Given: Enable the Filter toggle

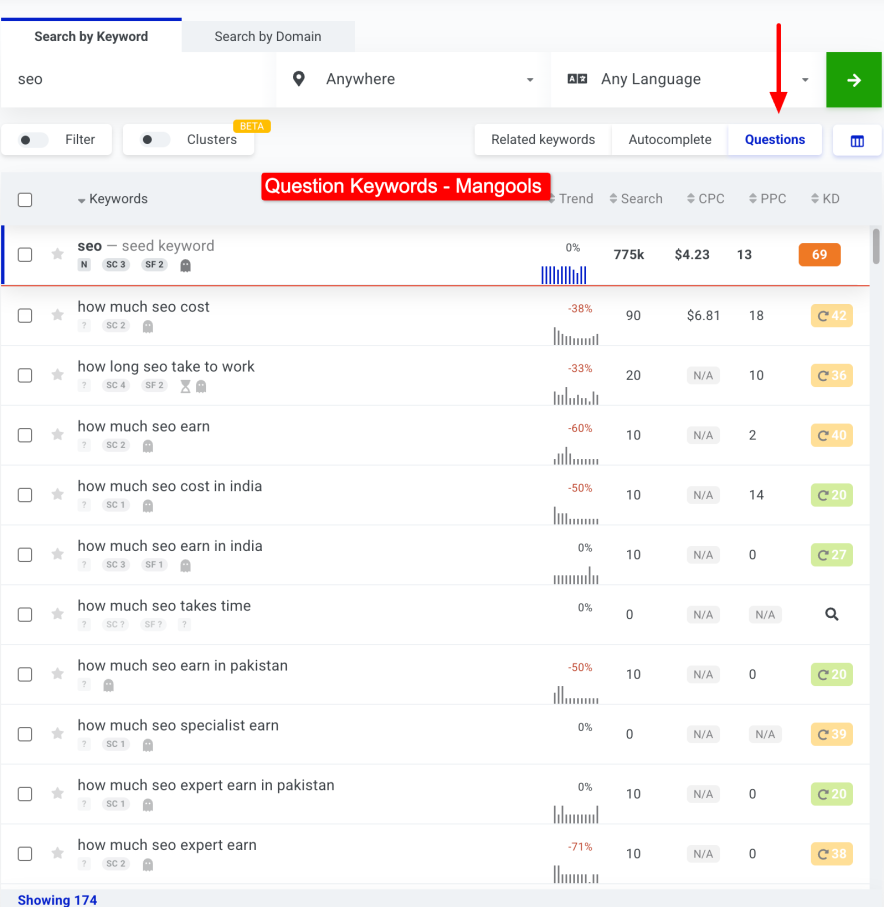Looking at the screenshot, I should point(30,140).
